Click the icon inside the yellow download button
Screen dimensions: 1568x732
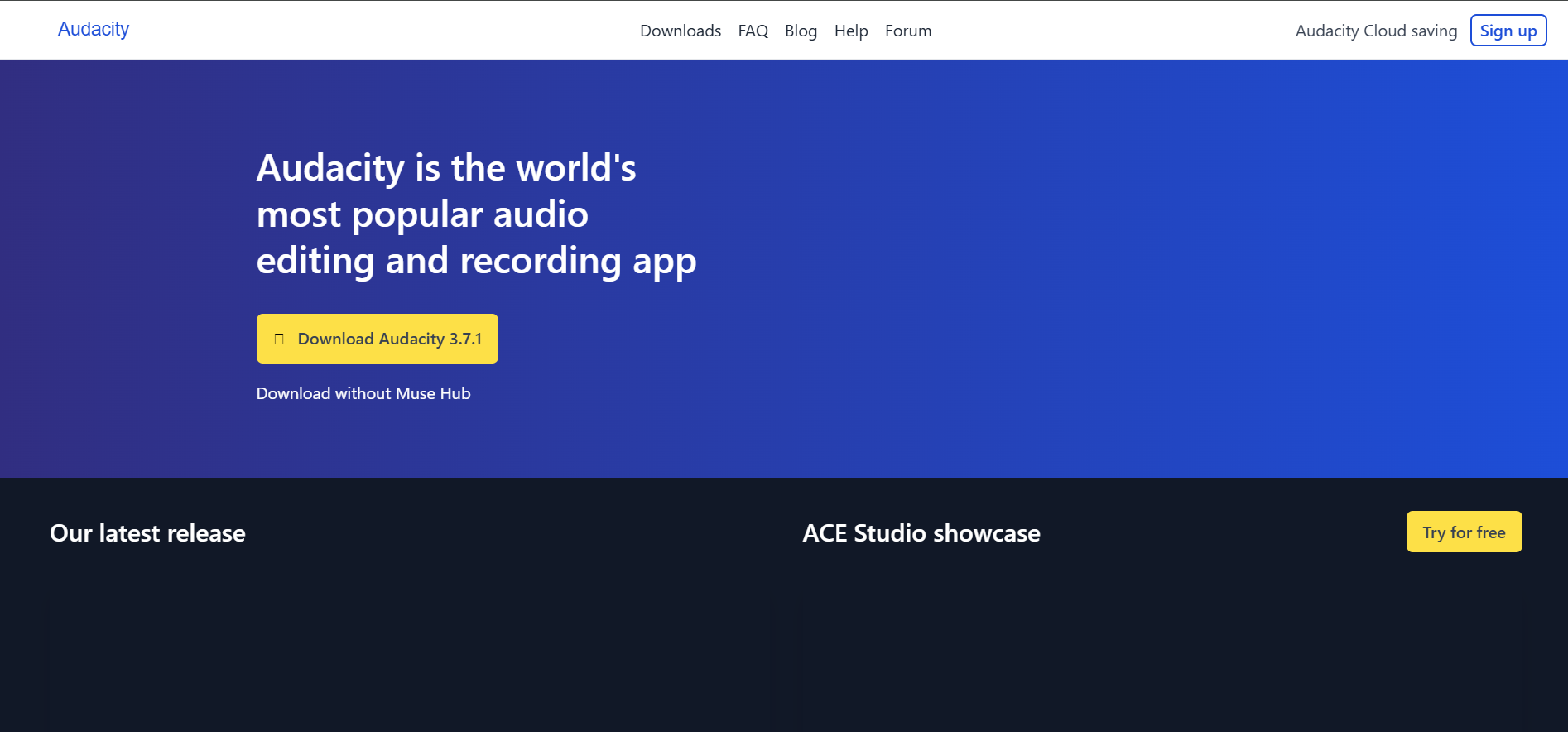tap(279, 339)
